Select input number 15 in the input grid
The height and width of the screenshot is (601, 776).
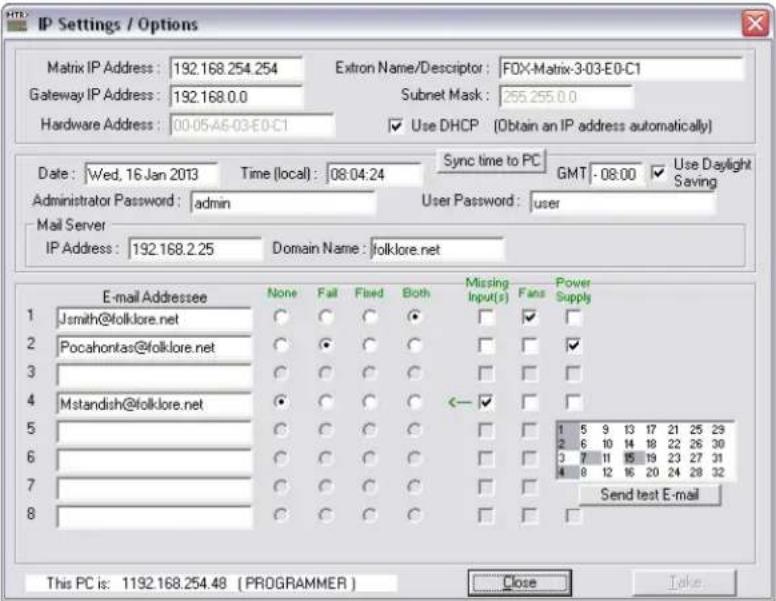point(633,458)
